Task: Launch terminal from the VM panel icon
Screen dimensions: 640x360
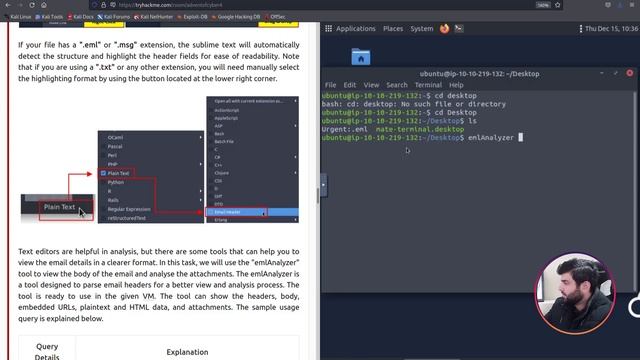Action: (x=459, y=29)
